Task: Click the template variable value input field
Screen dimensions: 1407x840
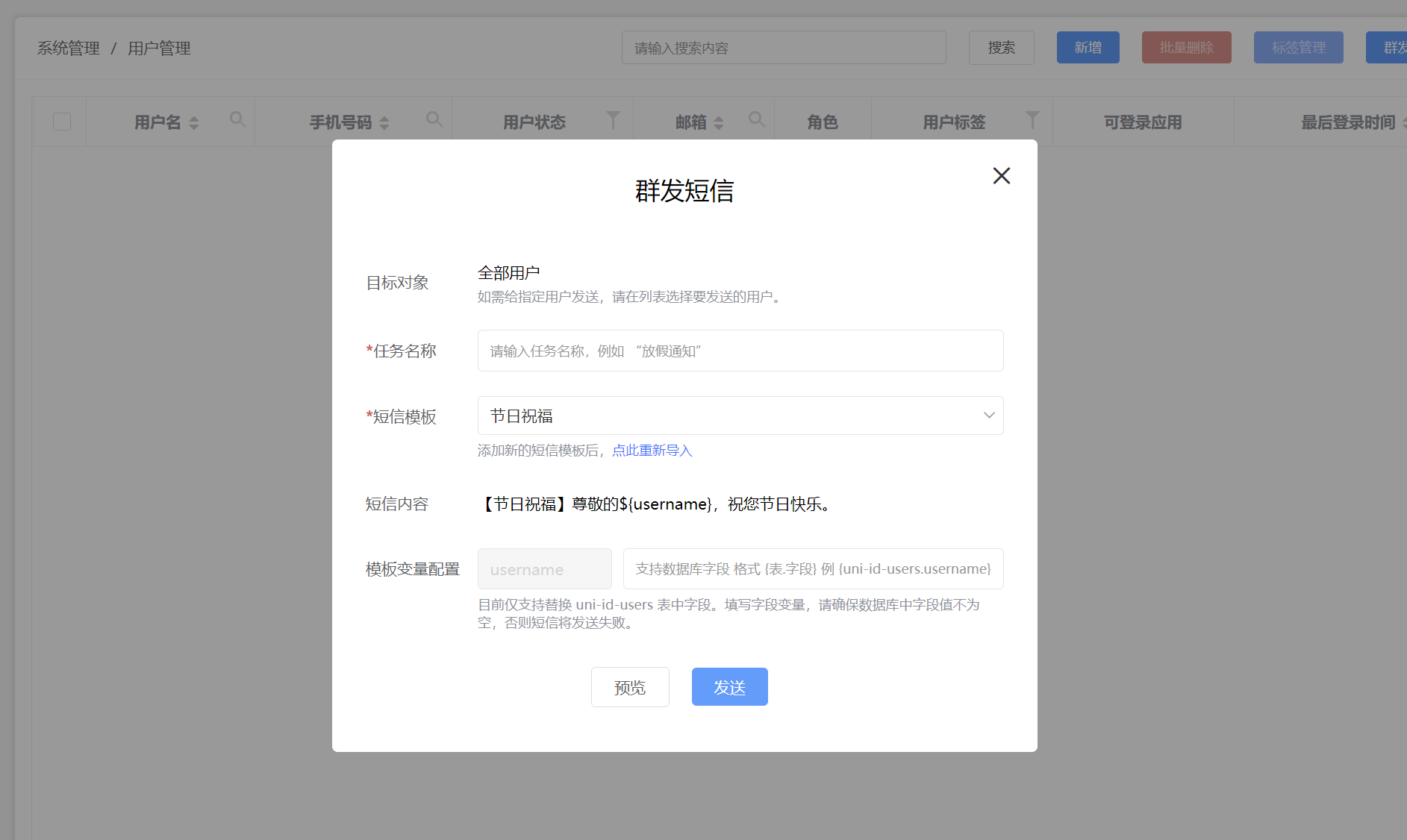Action: pos(813,569)
